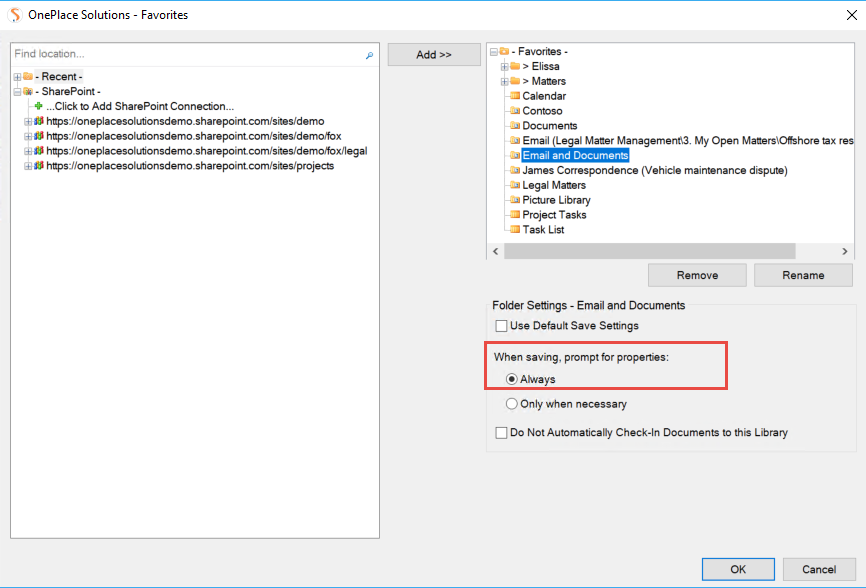Click the Recent folder icon
Screen dimensions: 866x588
click(x=28, y=76)
